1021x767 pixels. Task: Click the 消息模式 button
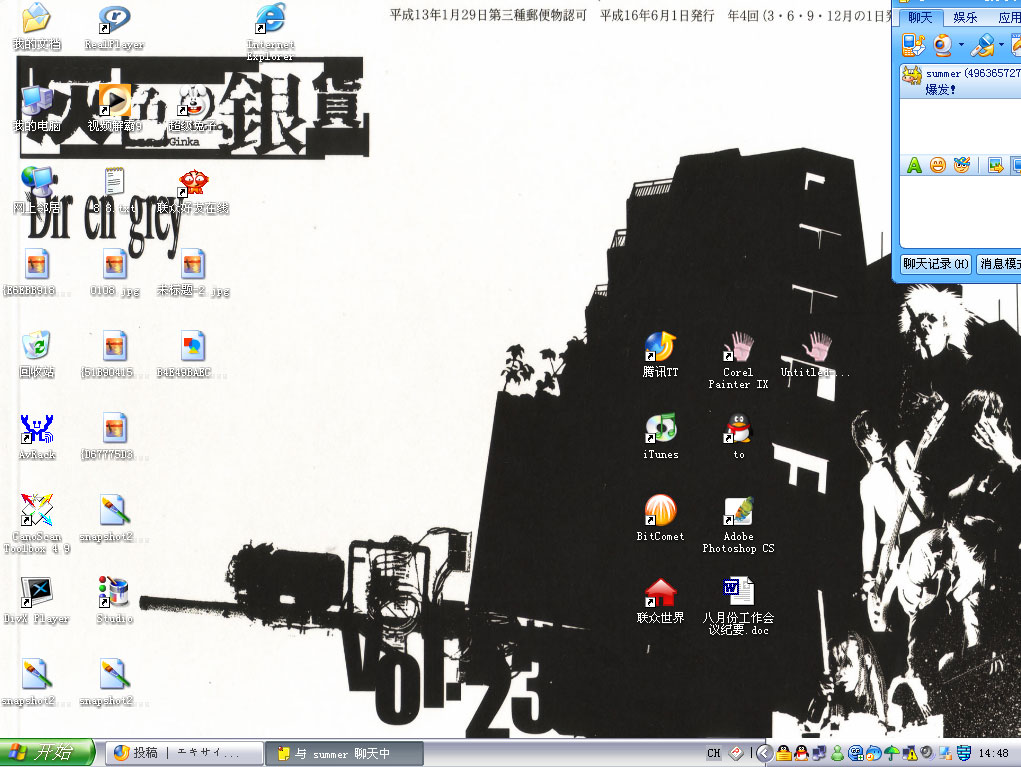pos(999,264)
